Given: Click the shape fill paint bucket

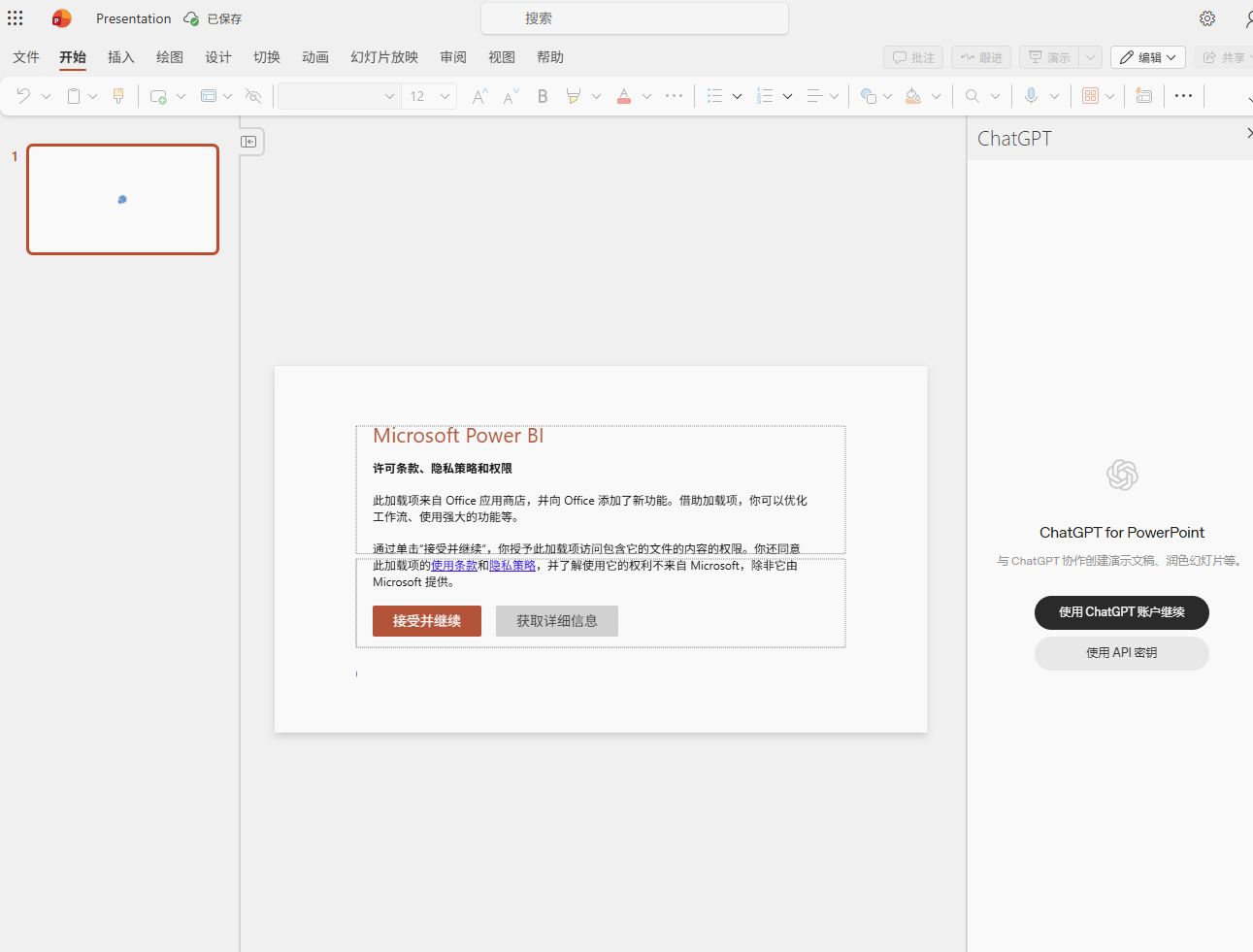Looking at the screenshot, I should [913, 96].
